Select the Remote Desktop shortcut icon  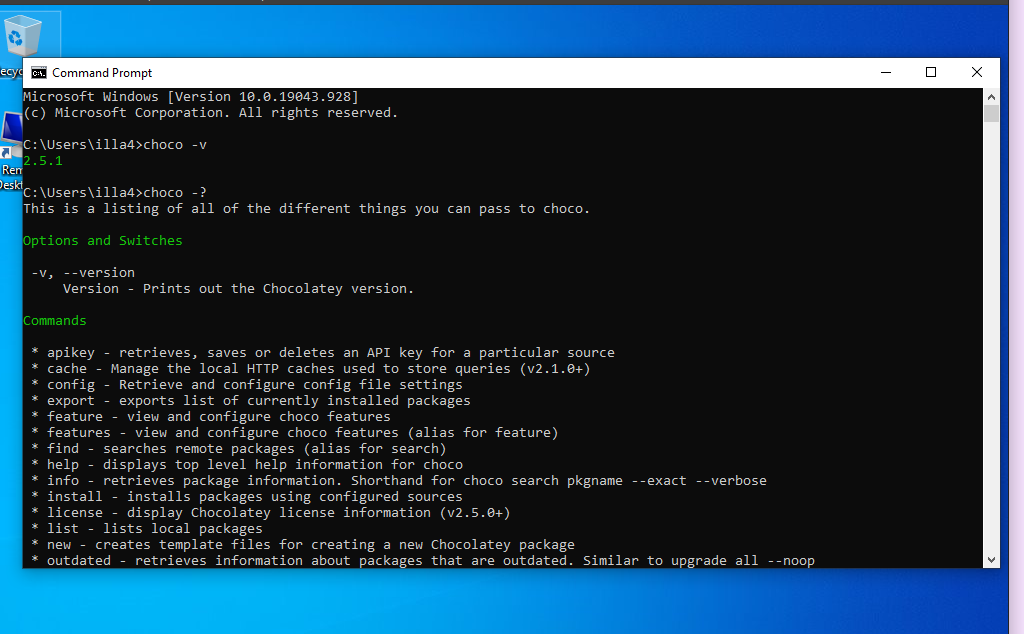click(x=11, y=135)
